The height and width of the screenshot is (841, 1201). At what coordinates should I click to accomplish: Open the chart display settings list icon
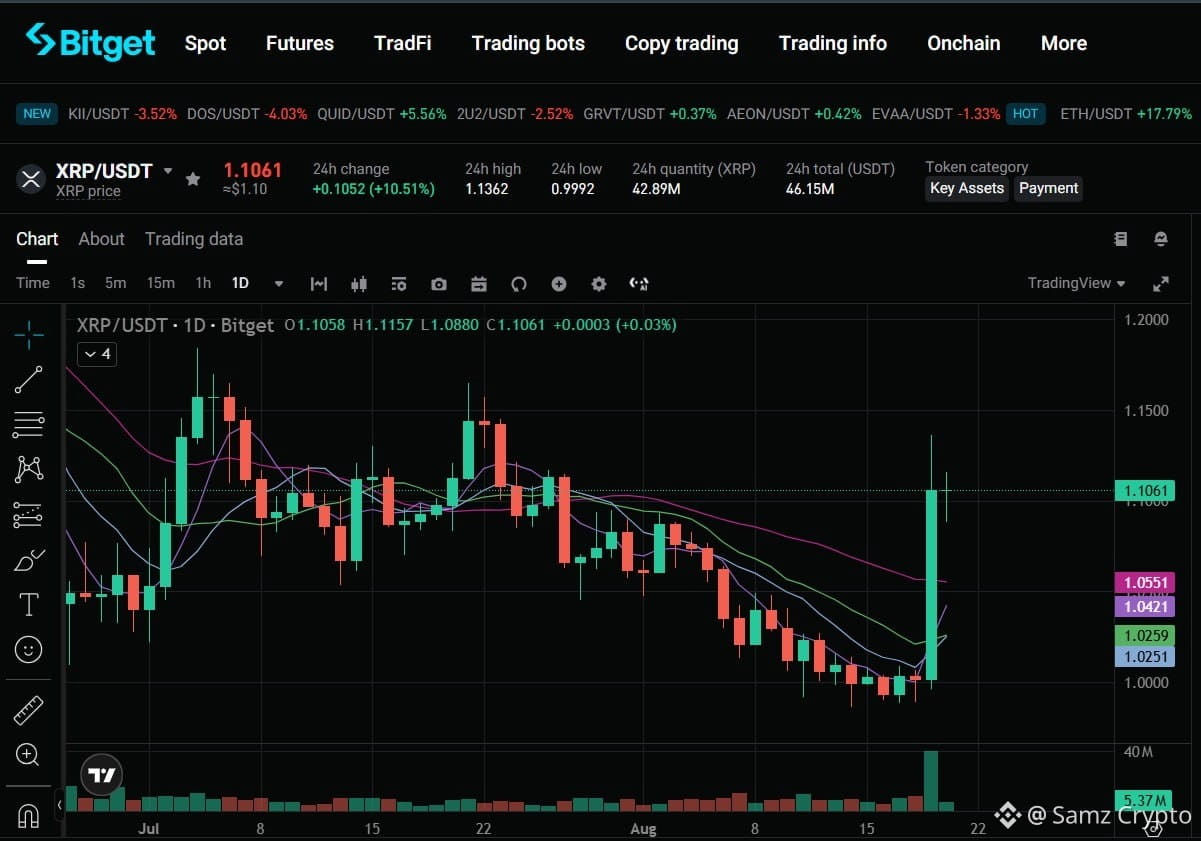pos(399,284)
